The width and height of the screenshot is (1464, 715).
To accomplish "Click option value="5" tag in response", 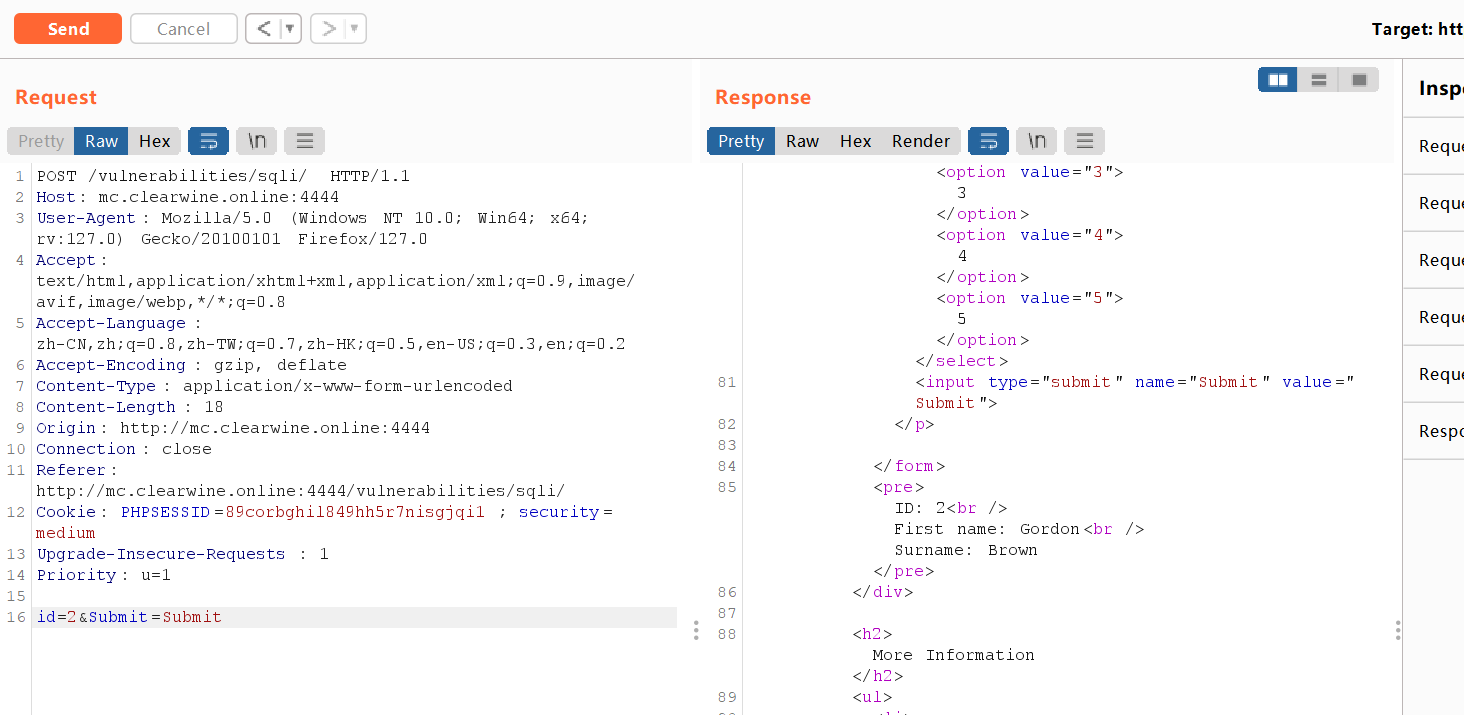I will point(1030,298).
